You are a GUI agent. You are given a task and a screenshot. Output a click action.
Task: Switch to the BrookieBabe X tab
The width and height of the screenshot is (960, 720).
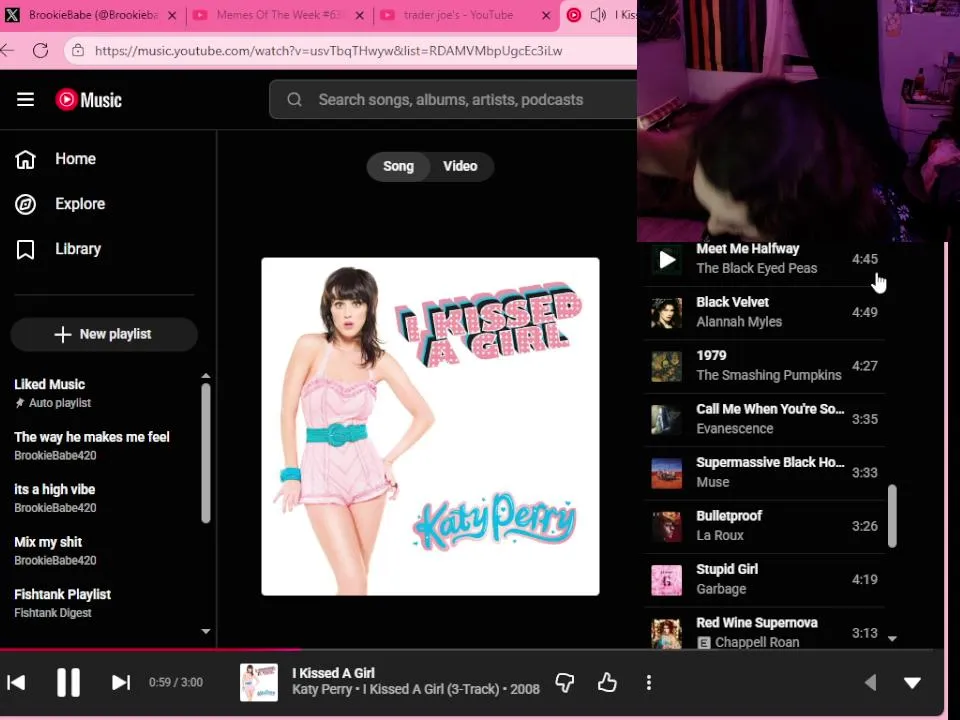pyautogui.click(x=93, y=15)
